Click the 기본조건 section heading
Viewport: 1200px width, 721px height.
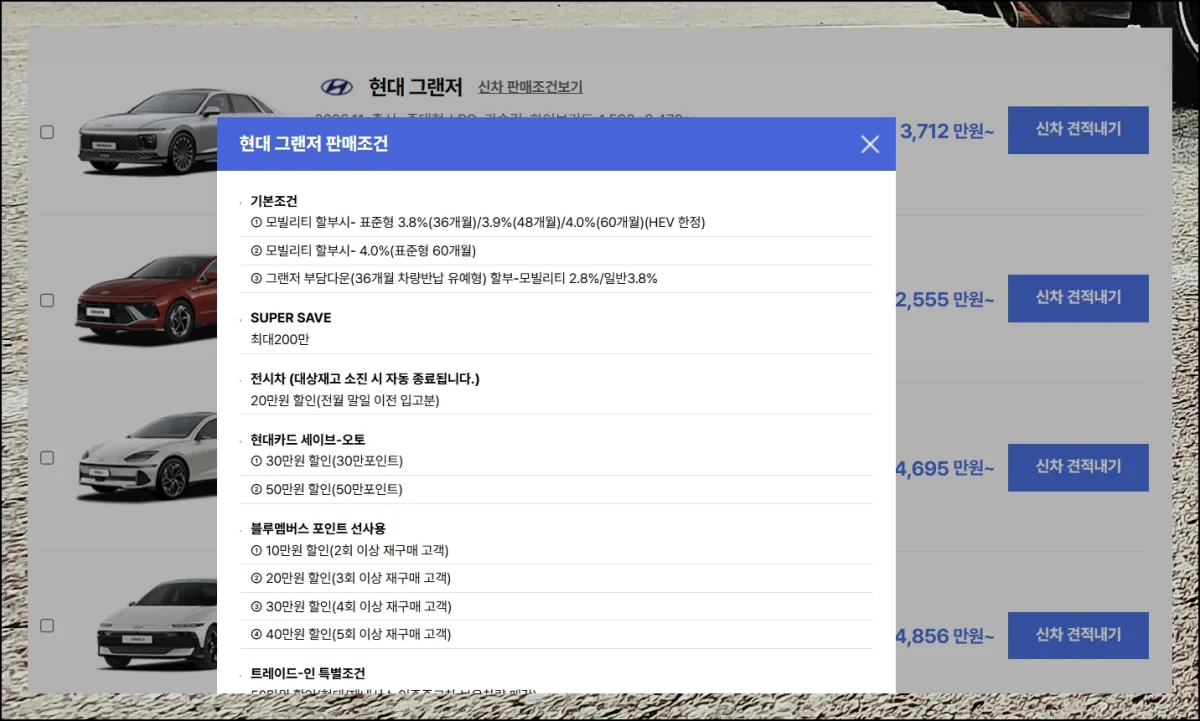click(274, 201)
